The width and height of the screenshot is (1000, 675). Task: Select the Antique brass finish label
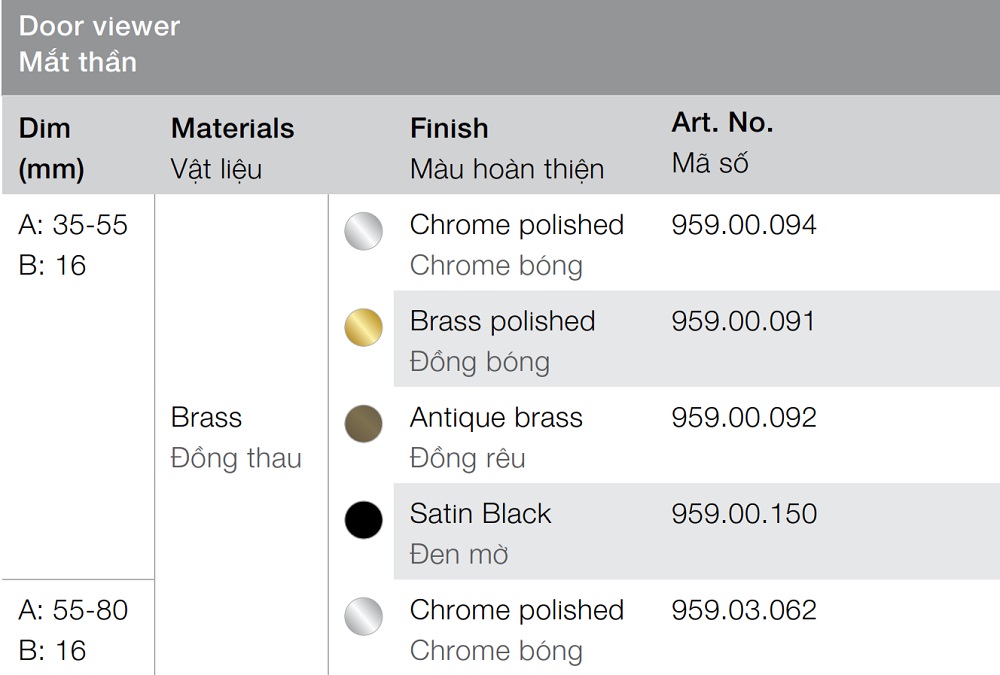(496, 417)
